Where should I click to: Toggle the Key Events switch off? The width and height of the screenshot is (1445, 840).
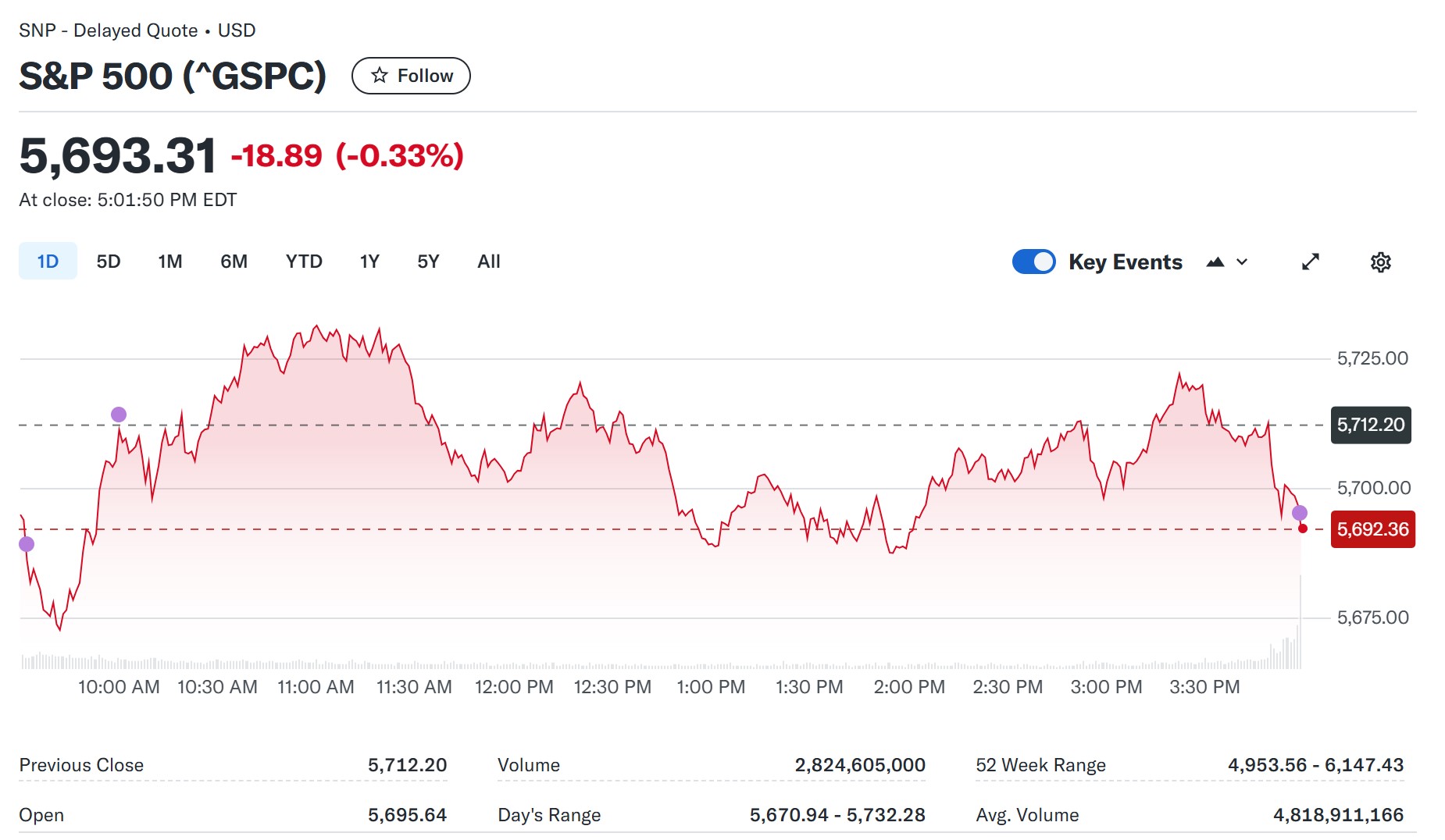tap(1033, 262)
